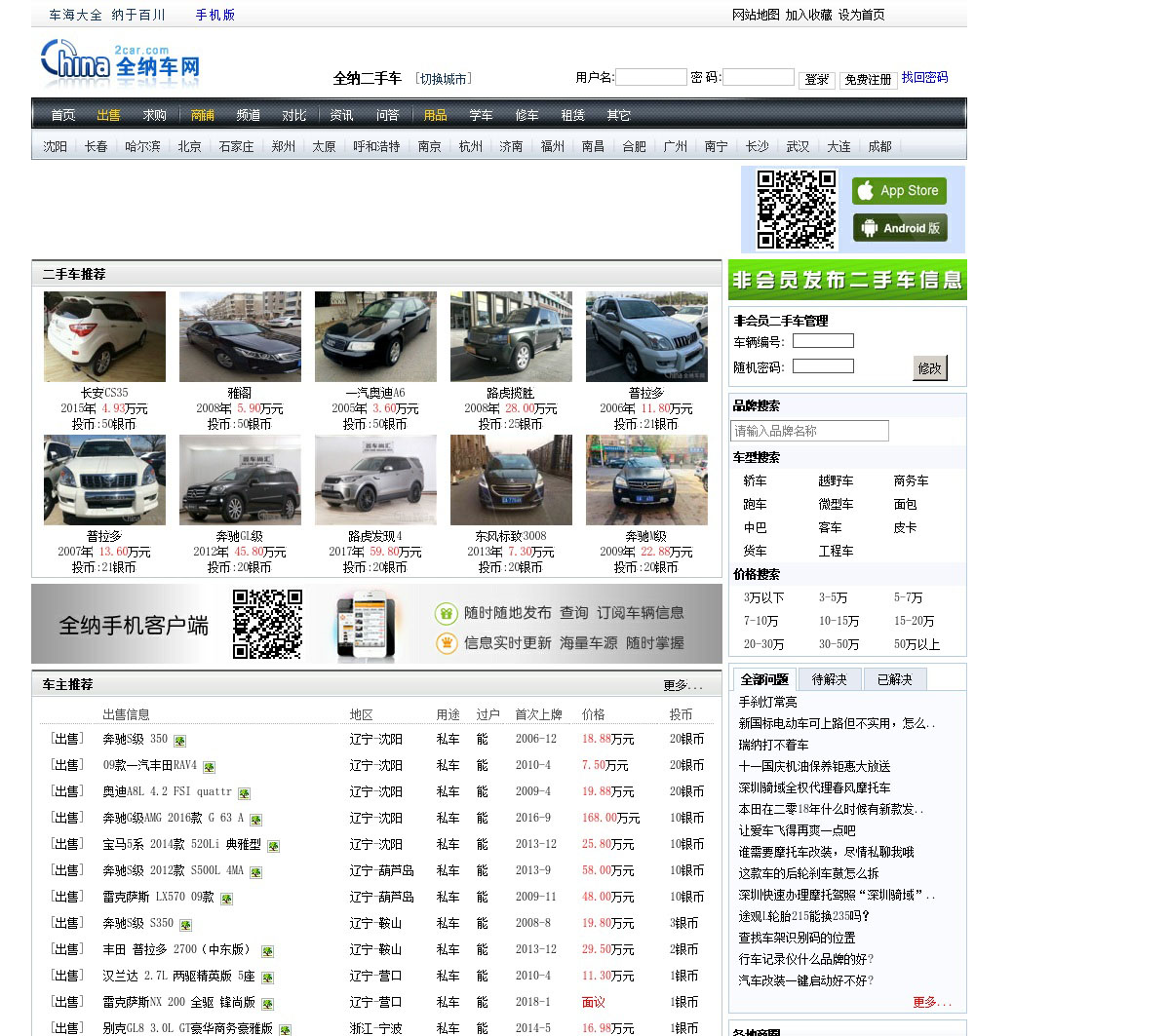Switch to the 已解决 tab
Image resolution: width=1170 pixels, height=1036 pixels.
pyautogui.click(x=894, y=679)
